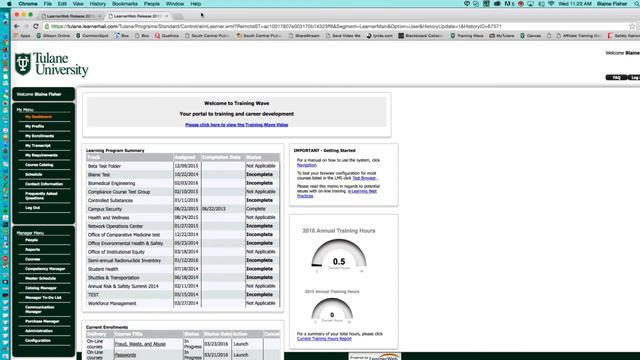This screenshot has height=360, width=640.
Task: Open Schedule in My Menu
Action: pyautogui.click(x=33, y=174)
